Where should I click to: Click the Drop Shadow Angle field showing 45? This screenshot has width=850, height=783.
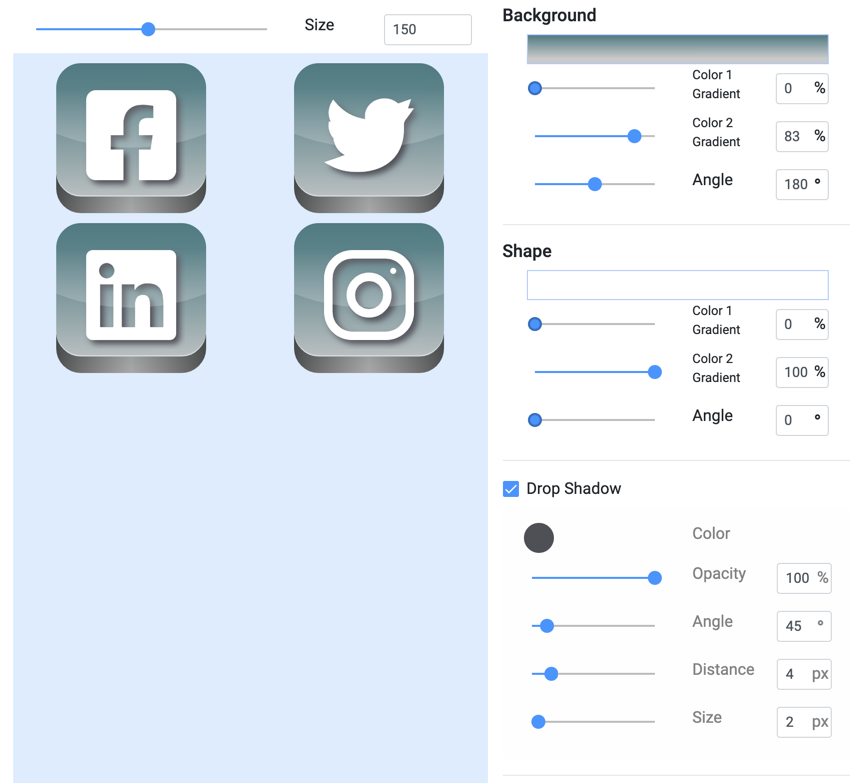(x=804, y=626)
